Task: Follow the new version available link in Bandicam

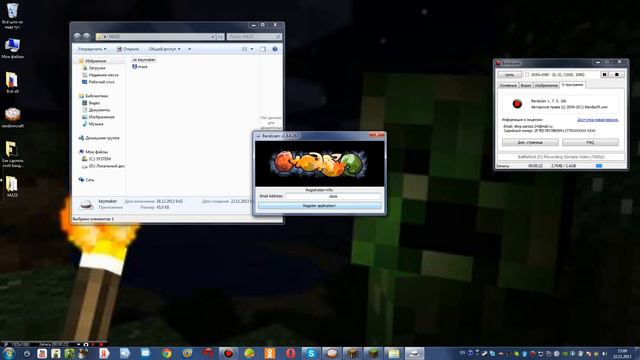Action: [598, 120]
